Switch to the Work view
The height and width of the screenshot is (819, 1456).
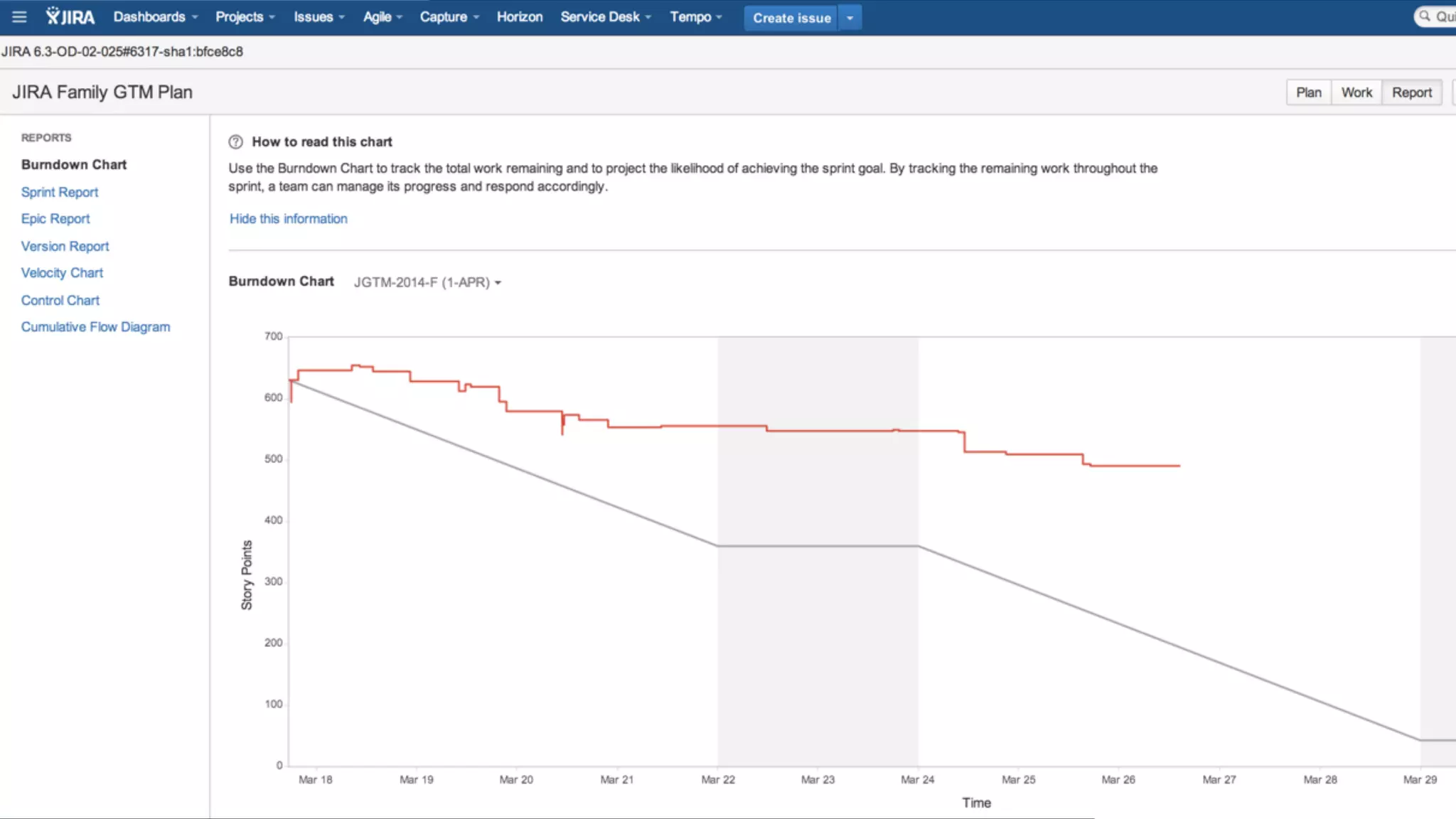(x=1356, y=92)
